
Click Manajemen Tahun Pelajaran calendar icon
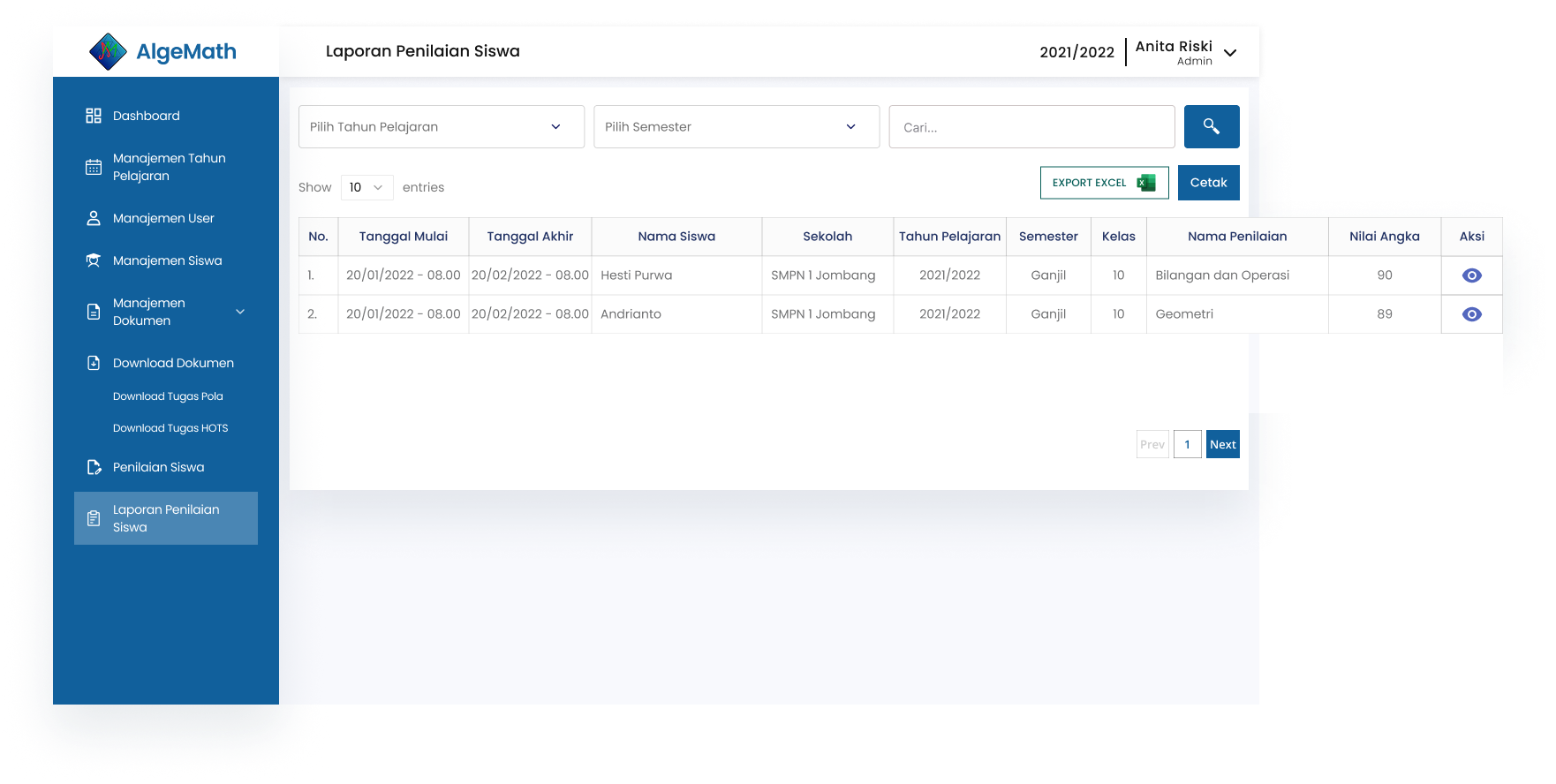94,167
